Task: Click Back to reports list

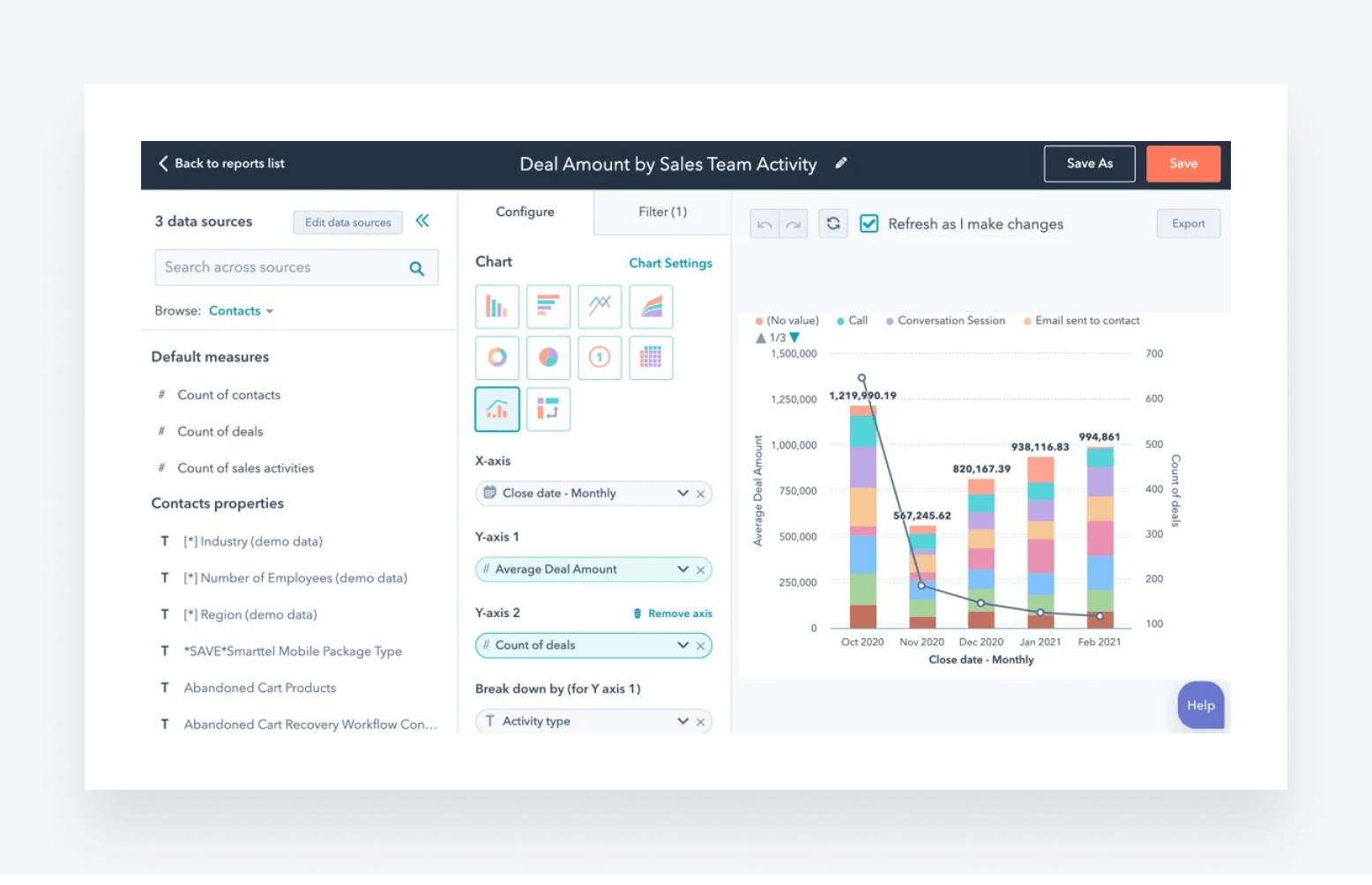Action: 221,164
